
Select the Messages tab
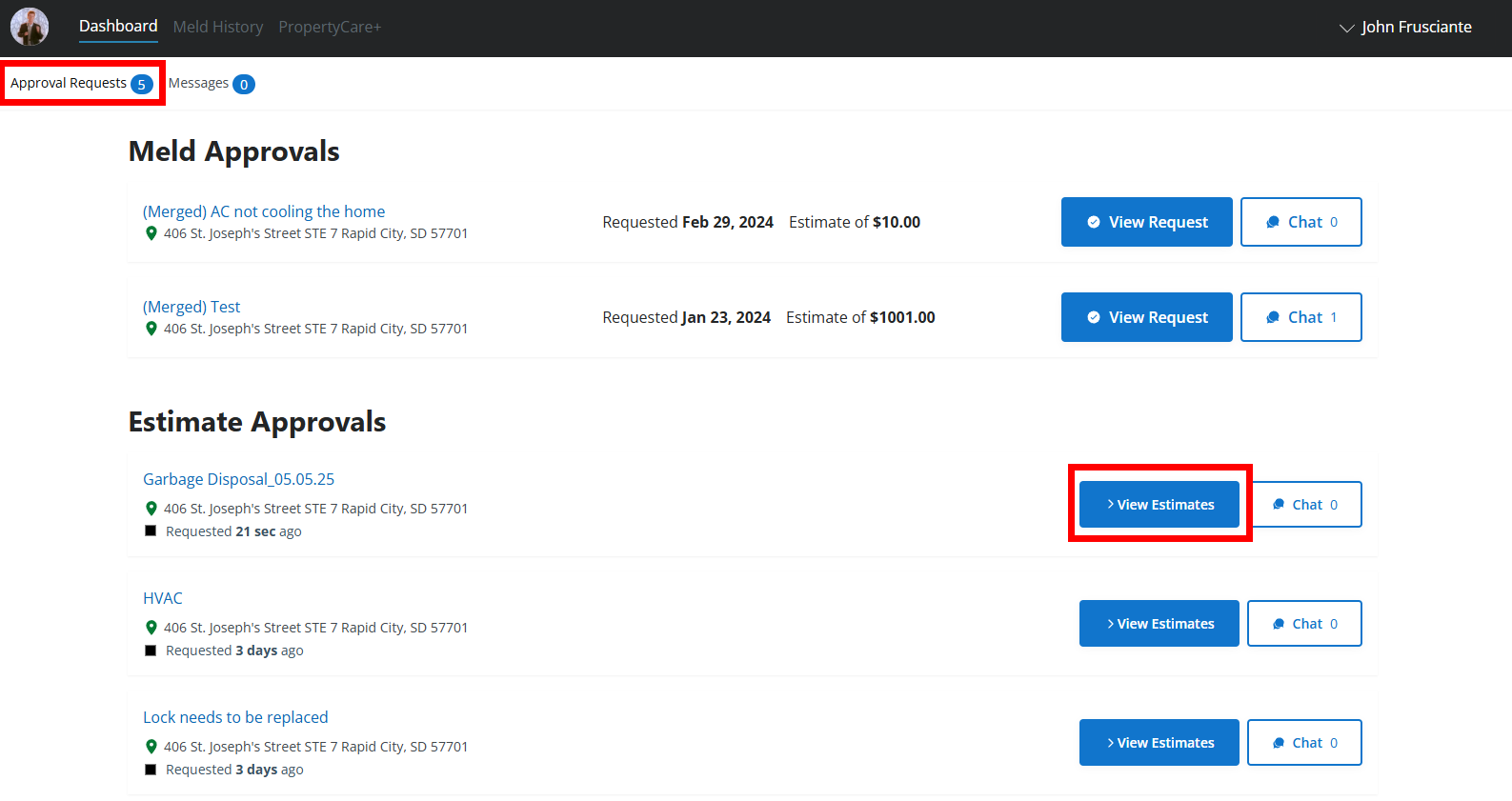(x=211, y=84)
